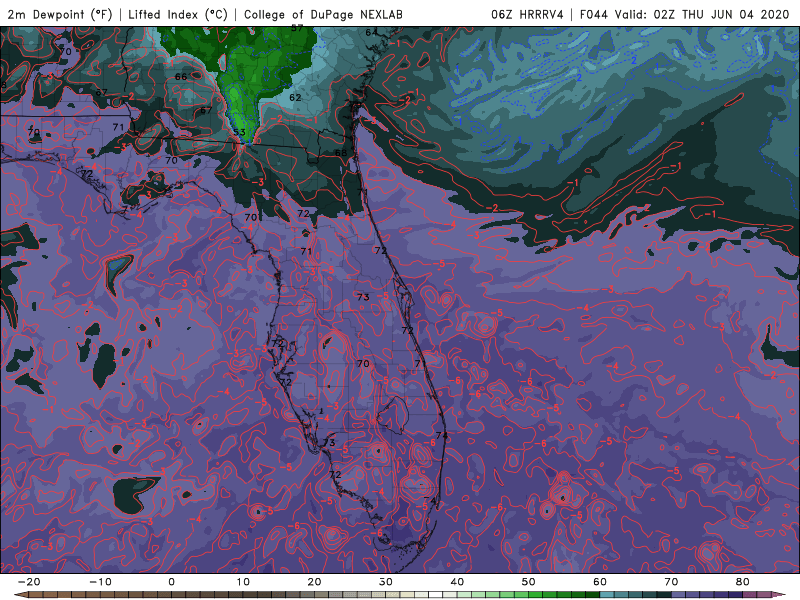Click the 'College of DuPage NEXLAB' label
800x600 pixels.
pyautogui.click(x=323, y=14)
